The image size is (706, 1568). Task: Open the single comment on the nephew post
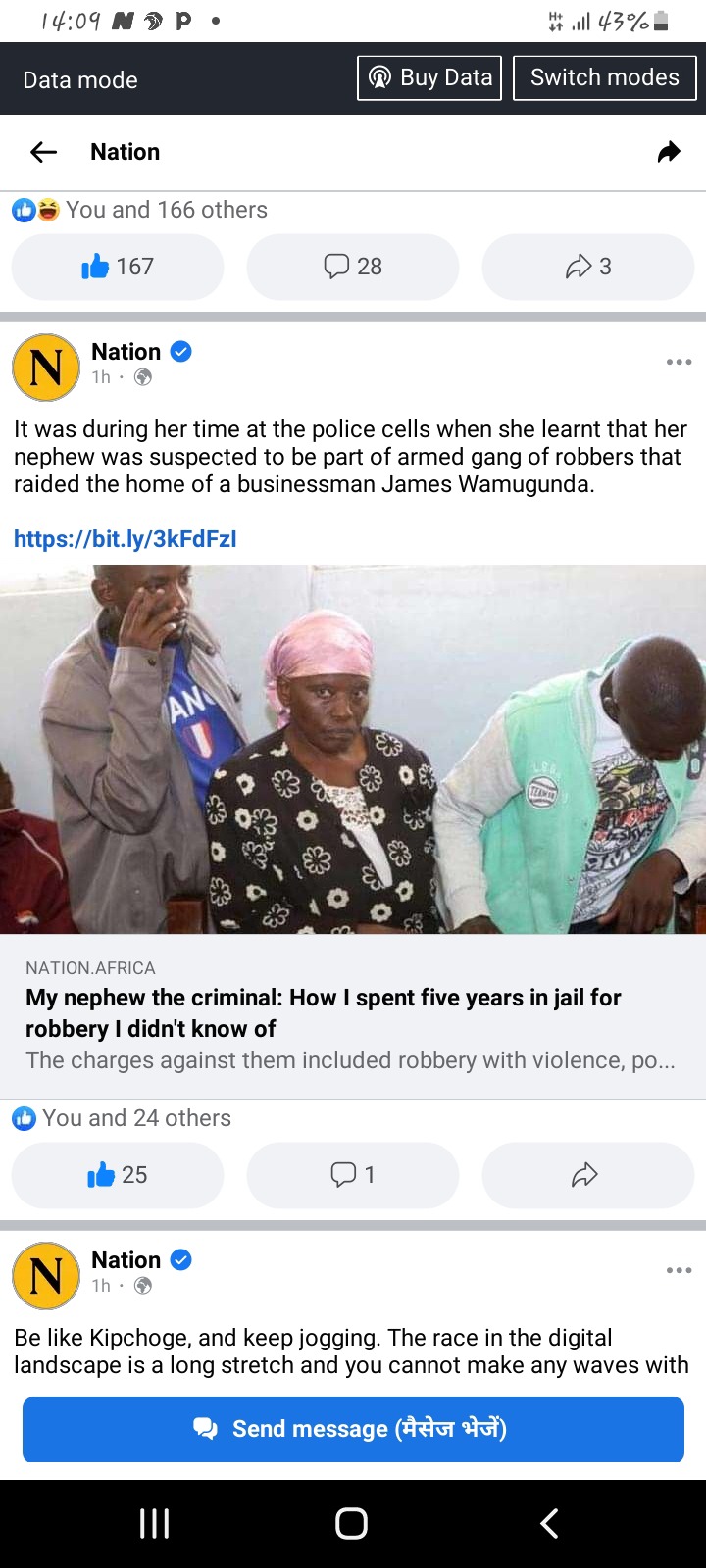pos(353,1175)
